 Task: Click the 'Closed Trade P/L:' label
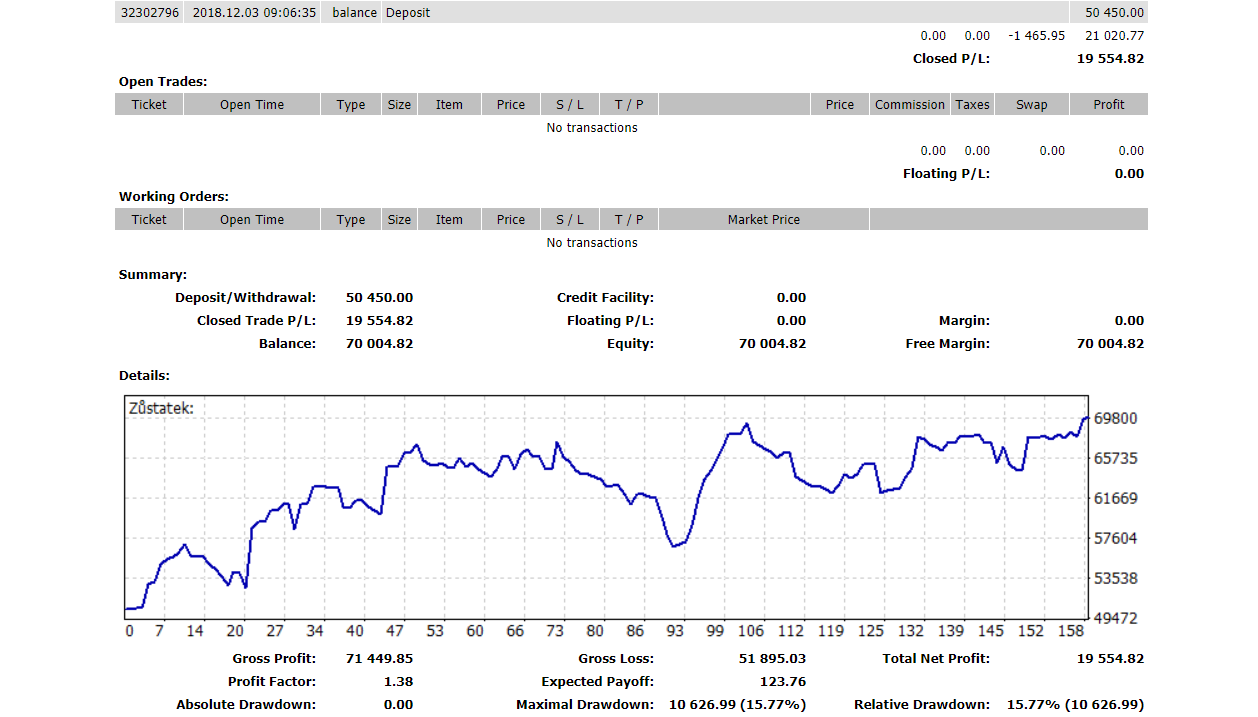click(x=256, y=320)
